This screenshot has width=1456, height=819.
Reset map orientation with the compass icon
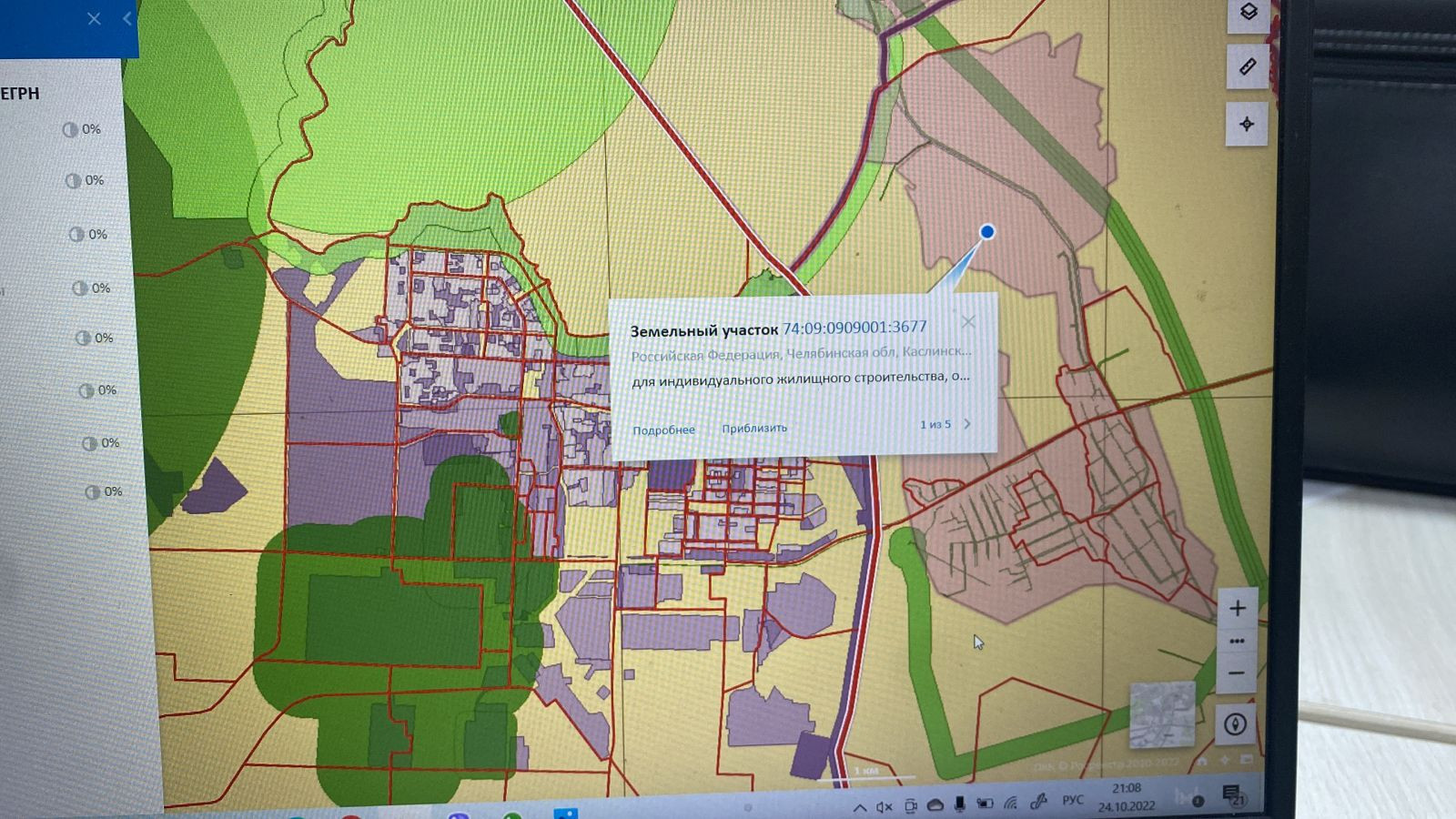pyautogui.click(x=1235, y=724)
